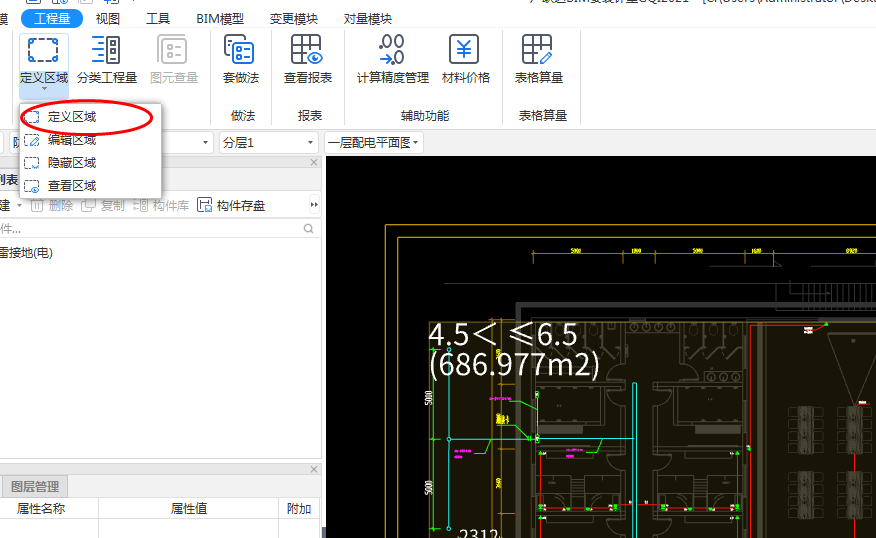Select the 图层管理 tab
The width and height of the screenshot is (876, 538).
(x=35, y=487)
